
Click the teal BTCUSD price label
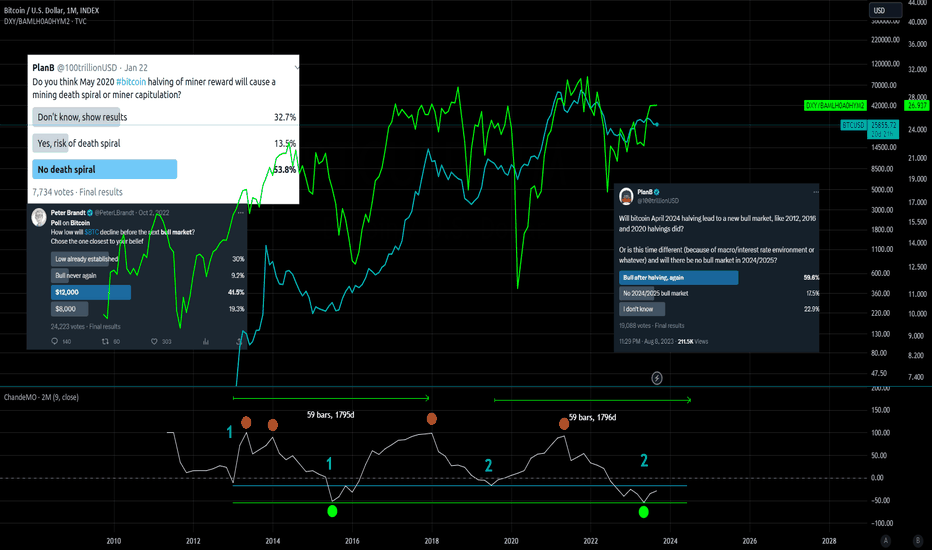point(854,125)
